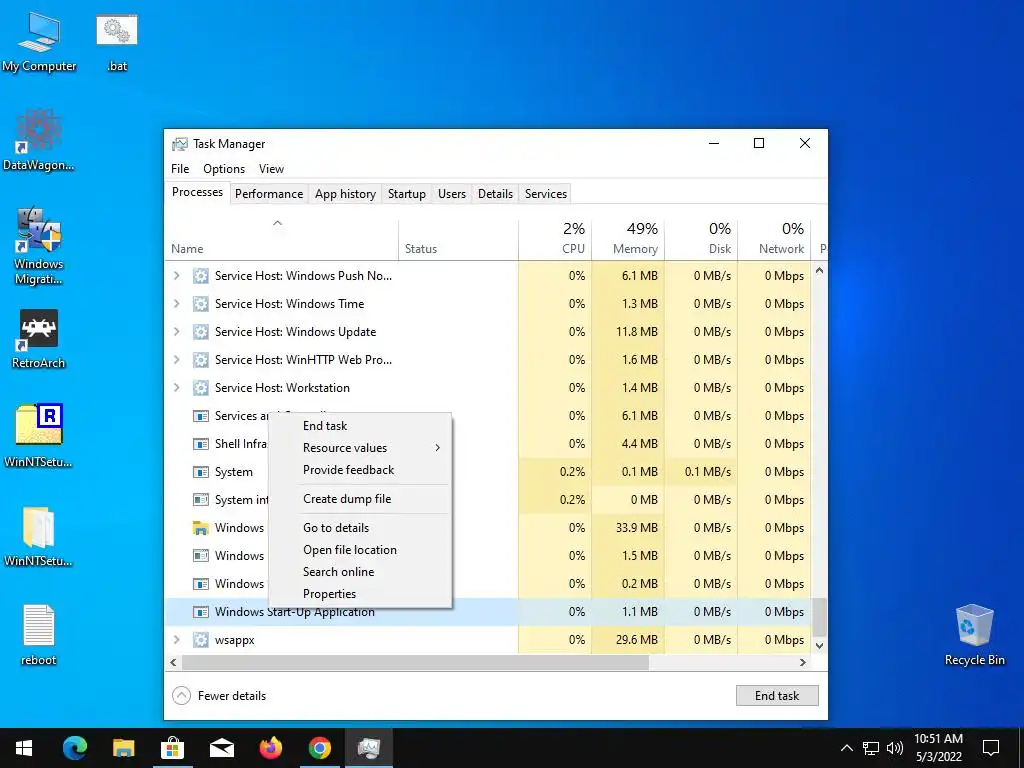Screen dimensions: 1024x768
Task: Select Go to details option
Action: click(x=360, y=528)
